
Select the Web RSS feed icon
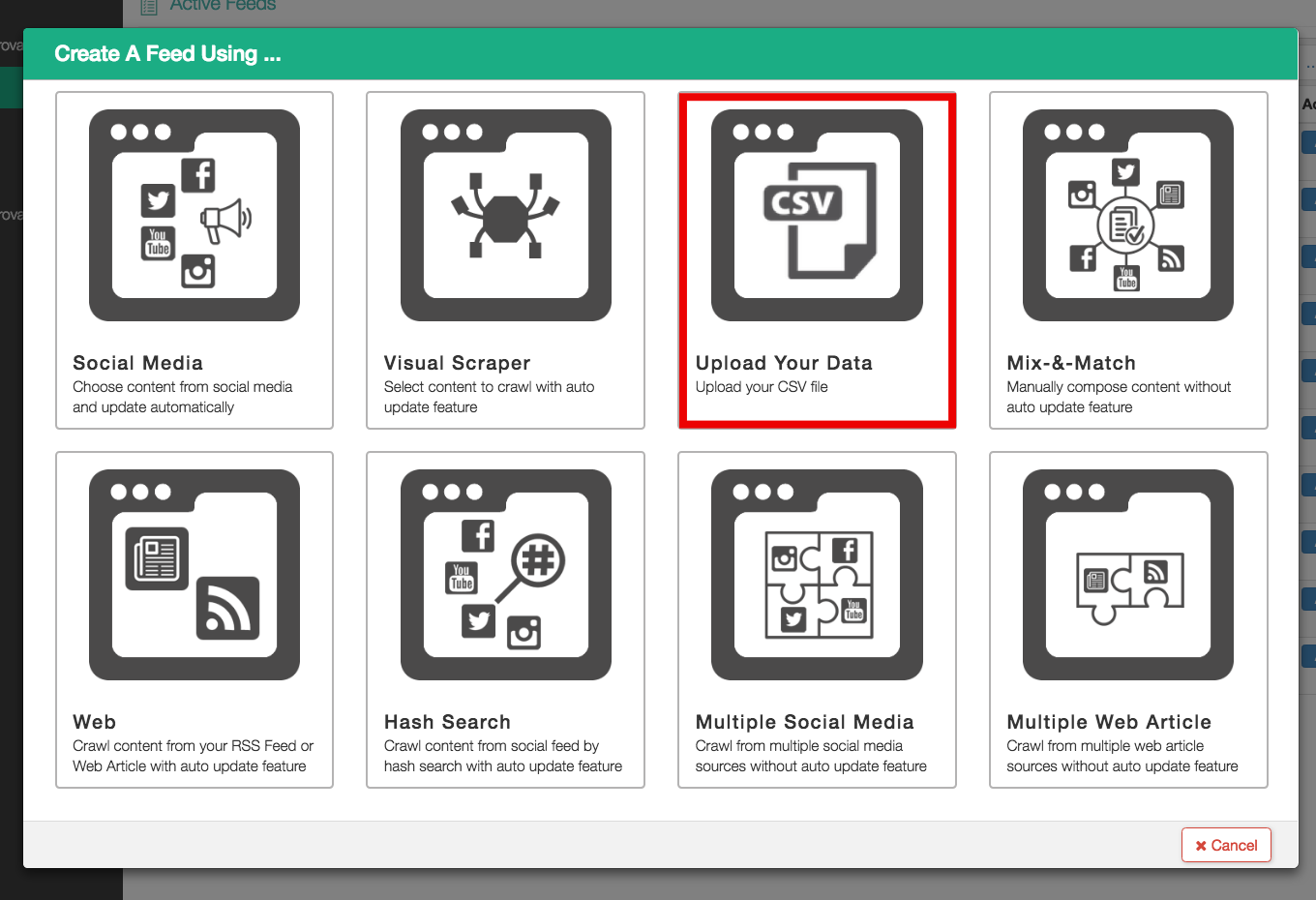(x=194, y=575)
